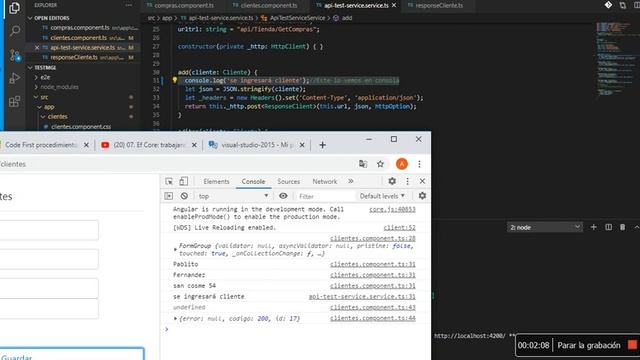Image resolution: width=640 pixels, height=360 pixels.
Task: Open the Search view in VS Code
Action: tap(15, 31)
